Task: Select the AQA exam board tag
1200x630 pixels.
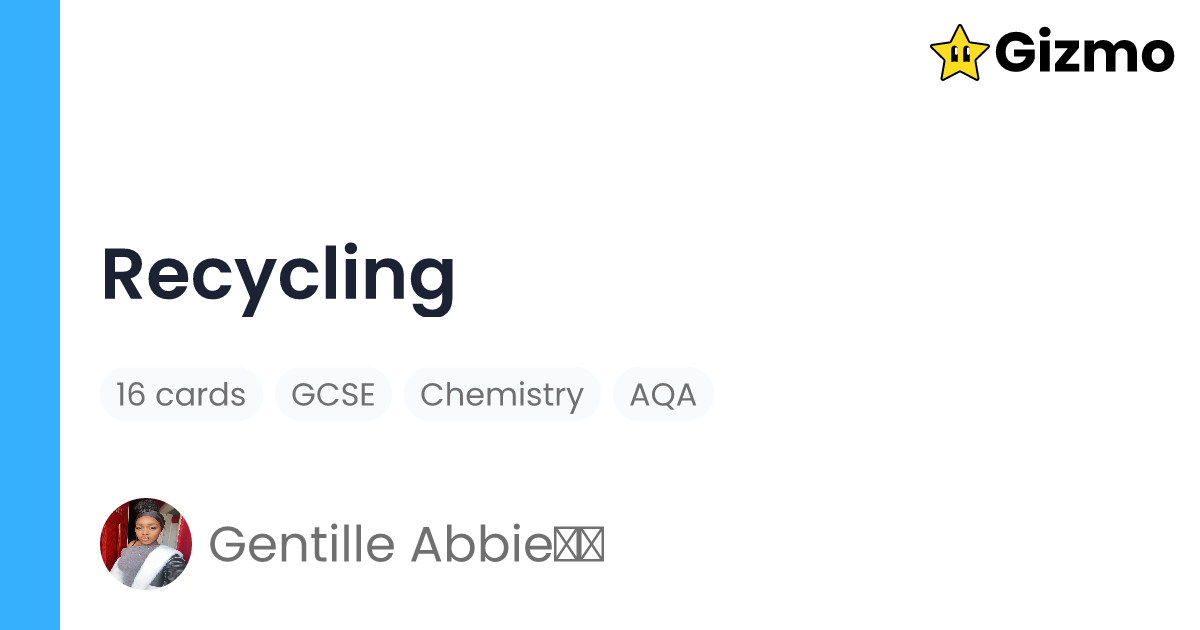Action: (663, 394)
